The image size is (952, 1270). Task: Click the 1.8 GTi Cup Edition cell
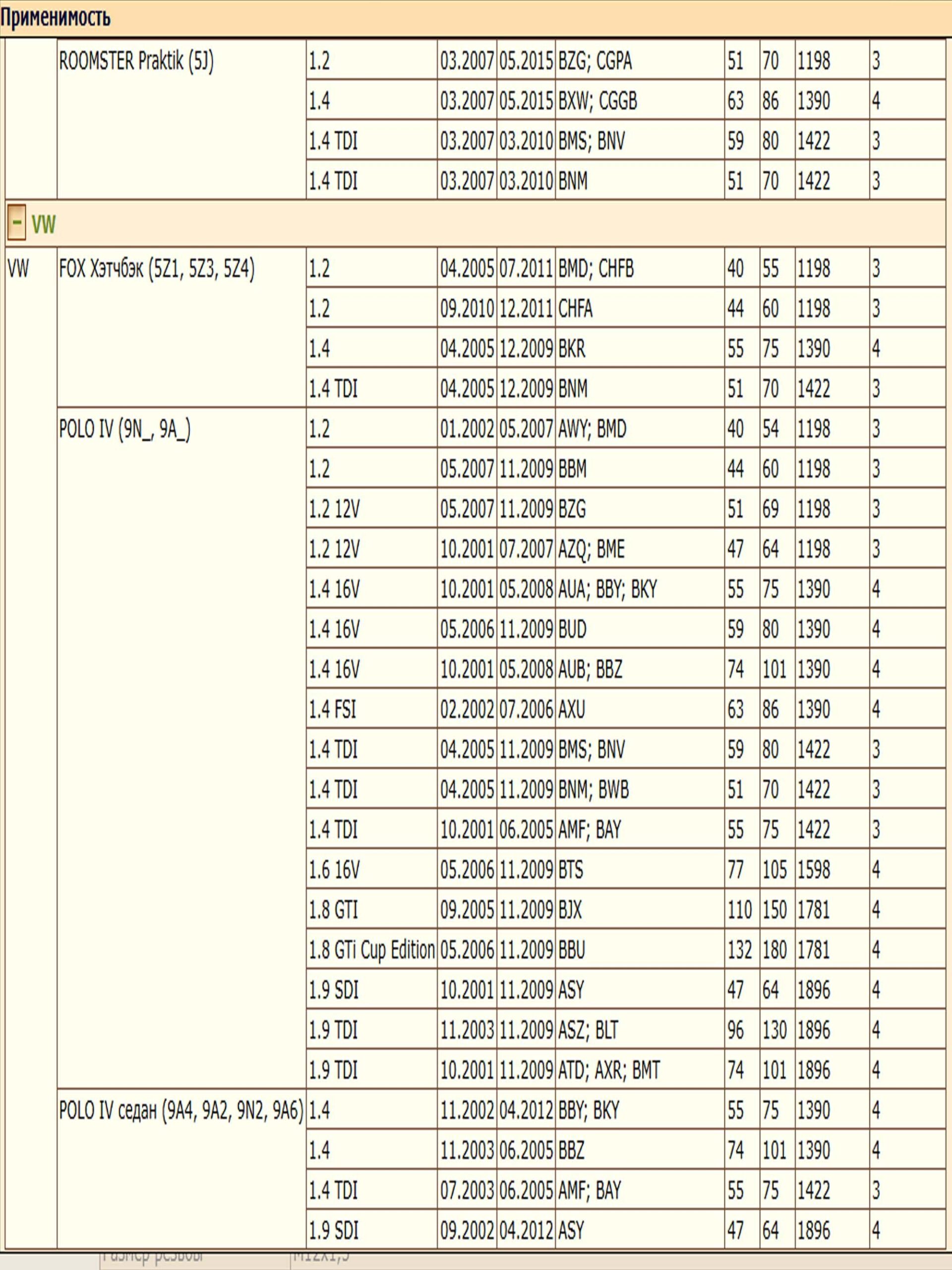pyautogui.click(x=371, y=950)
